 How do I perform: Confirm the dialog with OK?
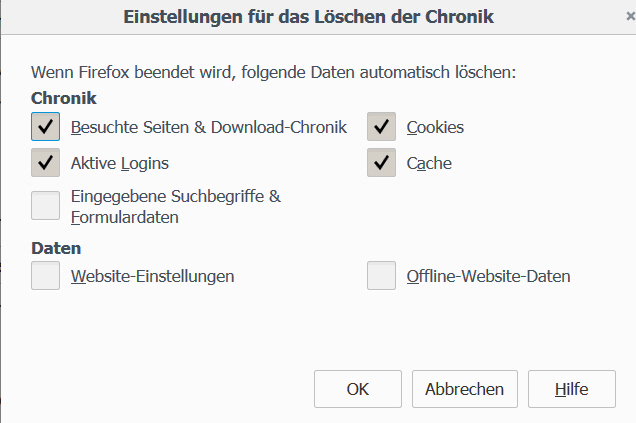(x=358, y=389)
